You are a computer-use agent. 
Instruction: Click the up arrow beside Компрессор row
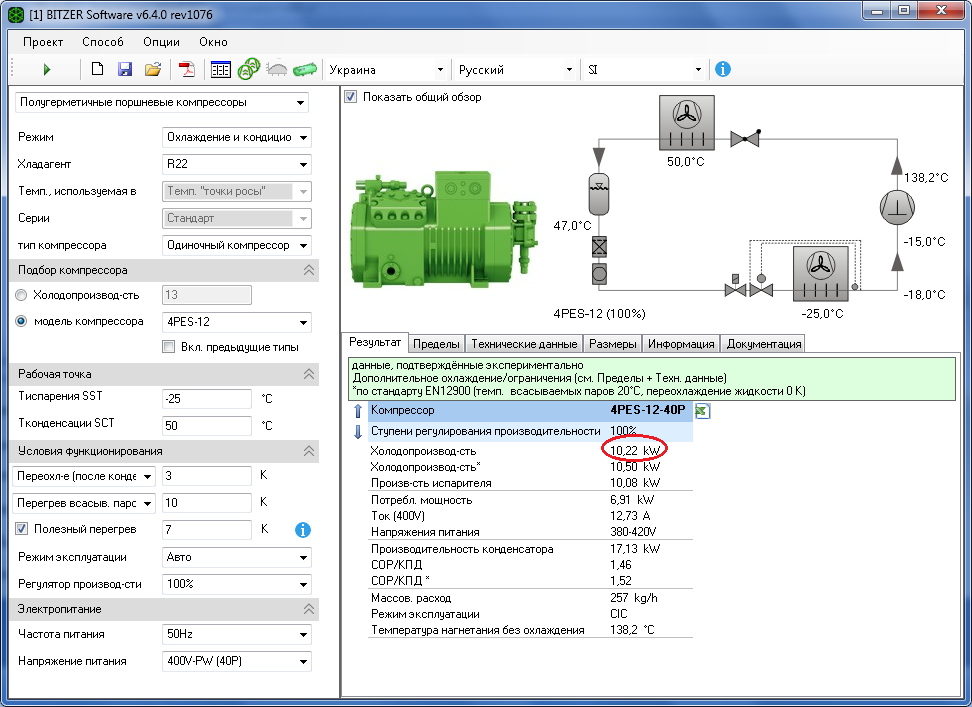pos(358,411)
